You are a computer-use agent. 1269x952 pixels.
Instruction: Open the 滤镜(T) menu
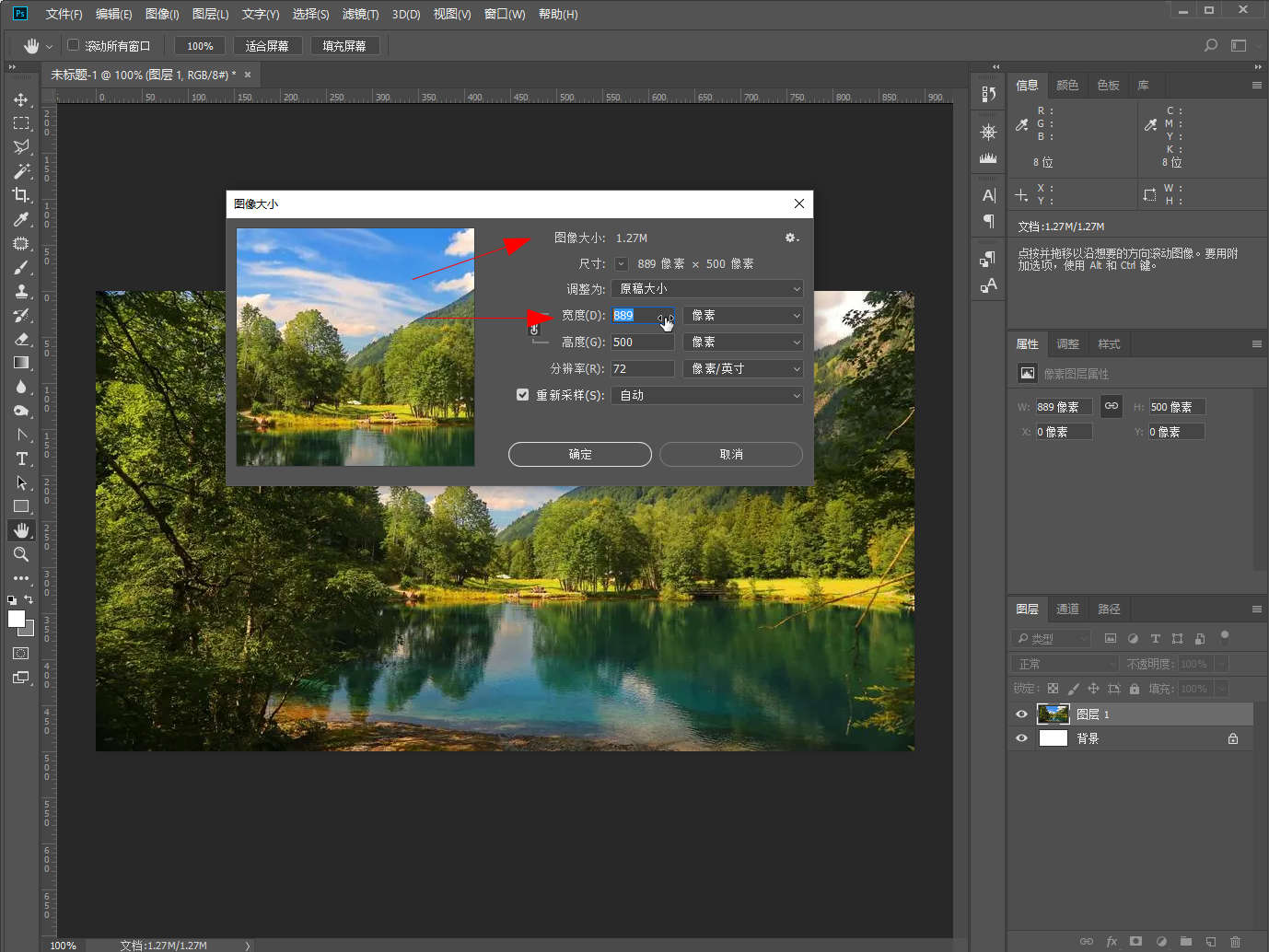[x=360, y=14]
